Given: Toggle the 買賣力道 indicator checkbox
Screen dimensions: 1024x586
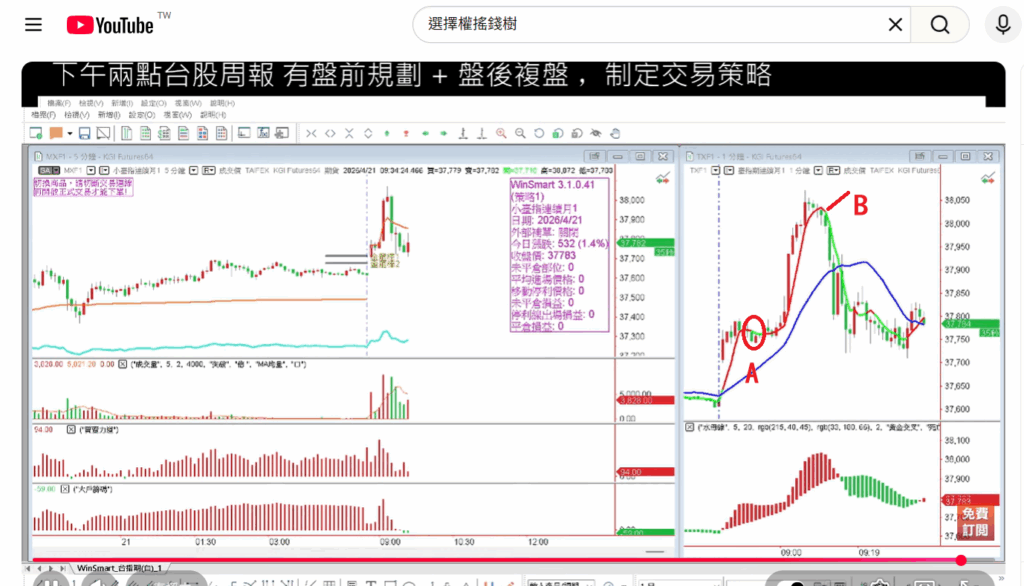Looking at the screenshot, I should [70, 430].
